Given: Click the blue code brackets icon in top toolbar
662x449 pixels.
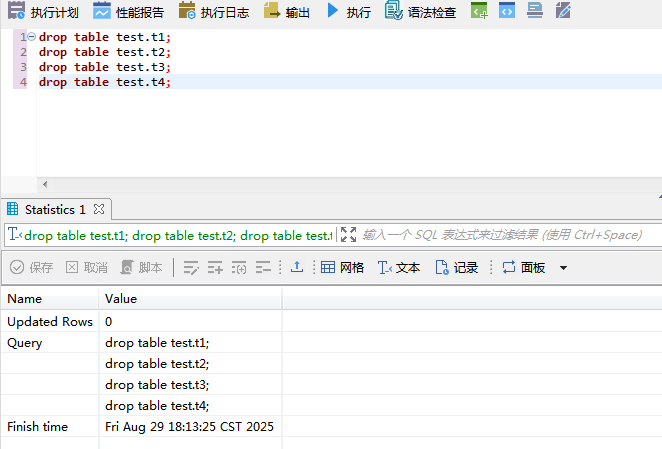Looking at the screenshot, I should pos(507,12).
